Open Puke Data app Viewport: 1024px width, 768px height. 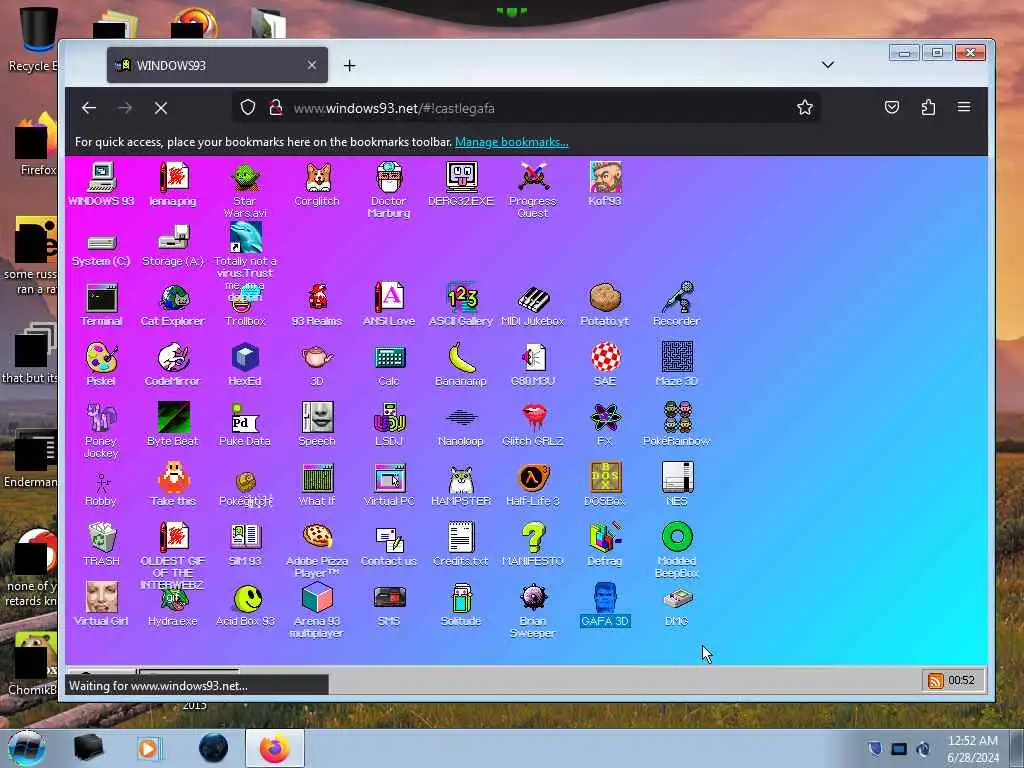pyautogui.click(x=245, y=424)
